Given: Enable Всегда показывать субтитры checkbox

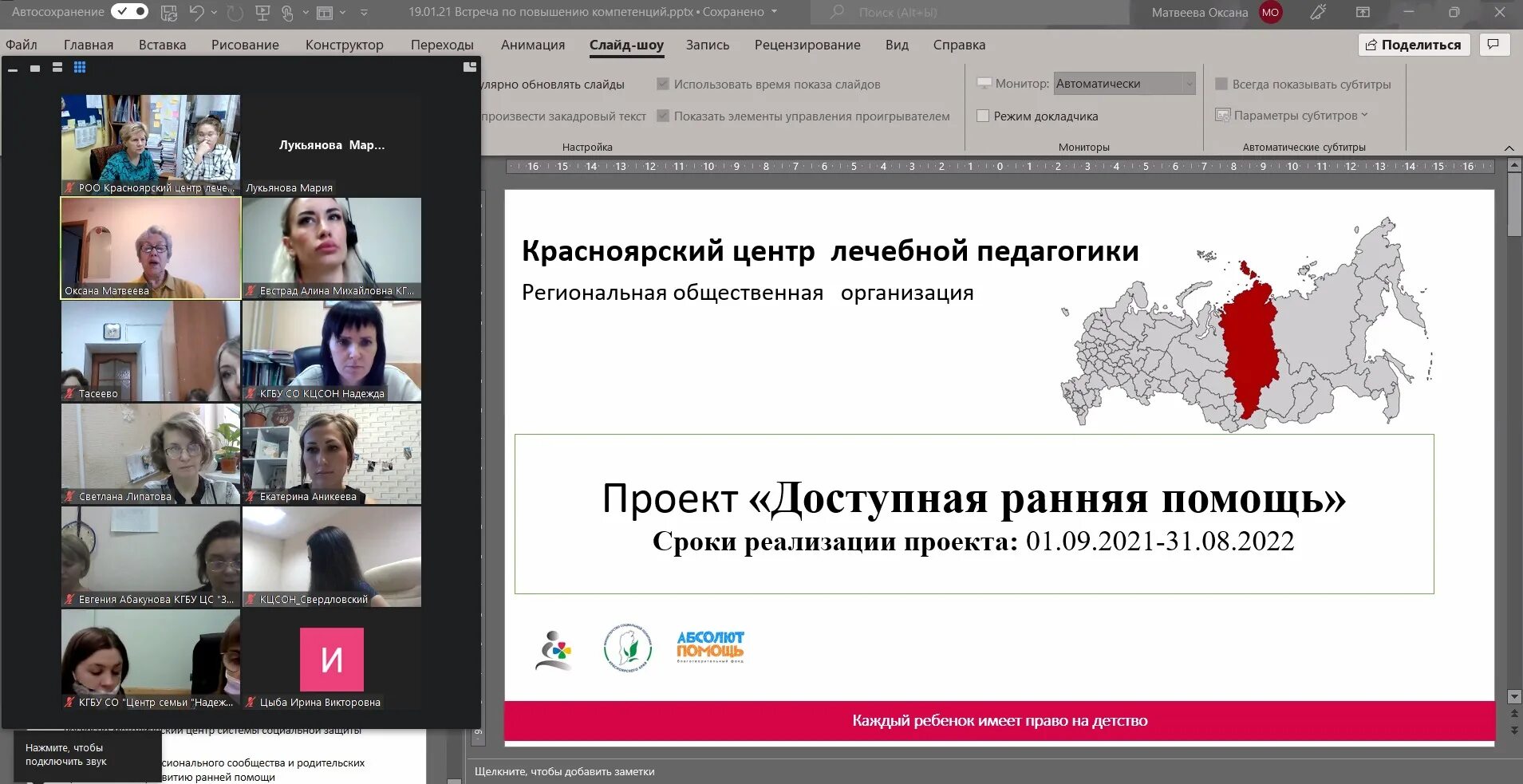Looking at the screenshot, I should coord(1221,83).
